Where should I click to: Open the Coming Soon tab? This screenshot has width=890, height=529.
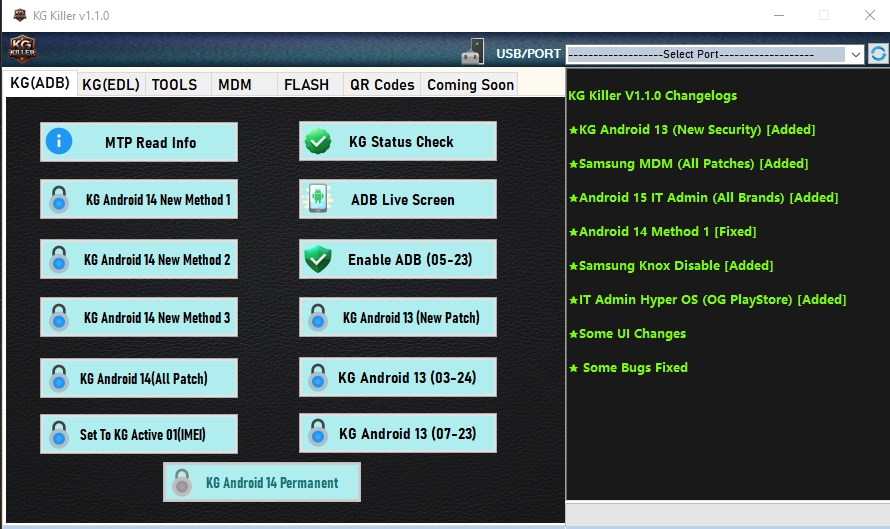(471, 85)
